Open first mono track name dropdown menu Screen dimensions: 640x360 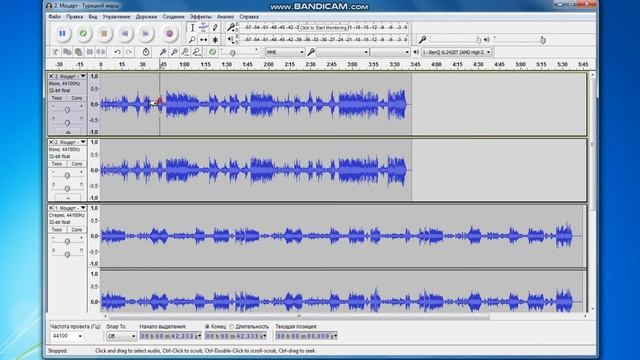point(83,76)
